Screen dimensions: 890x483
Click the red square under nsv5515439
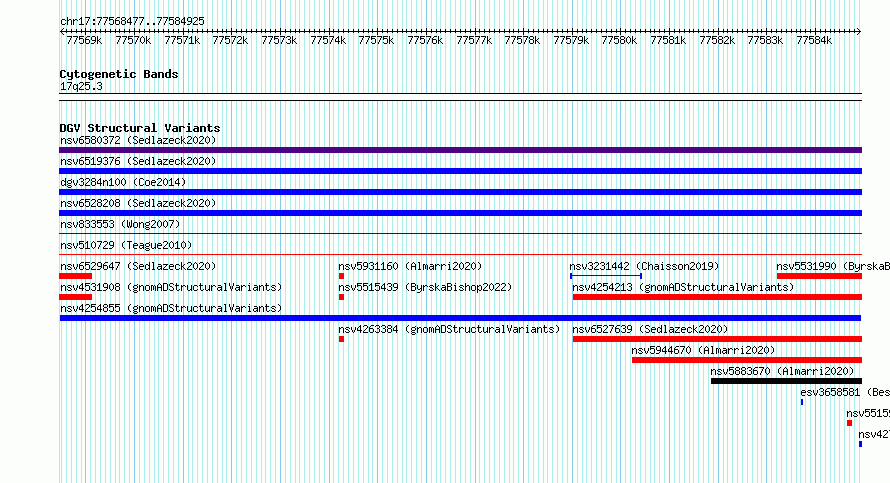(341, 297)
